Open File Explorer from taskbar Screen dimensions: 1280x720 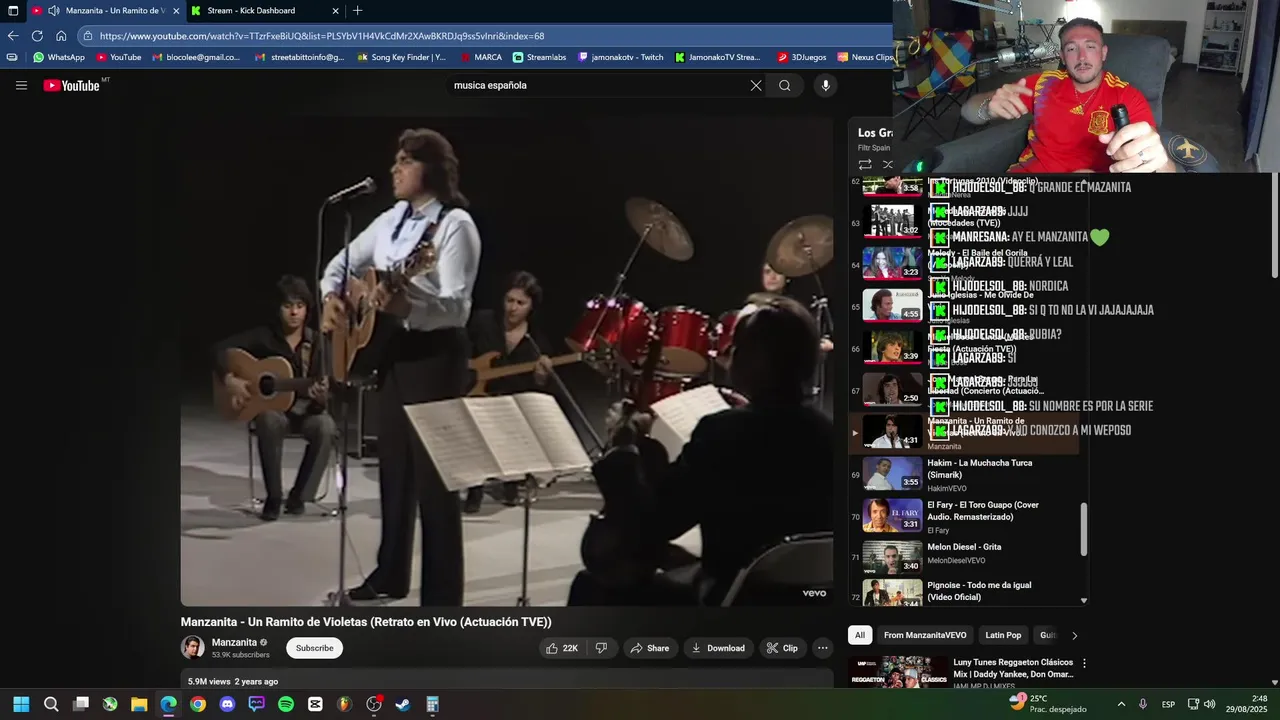tap(139, 704)
